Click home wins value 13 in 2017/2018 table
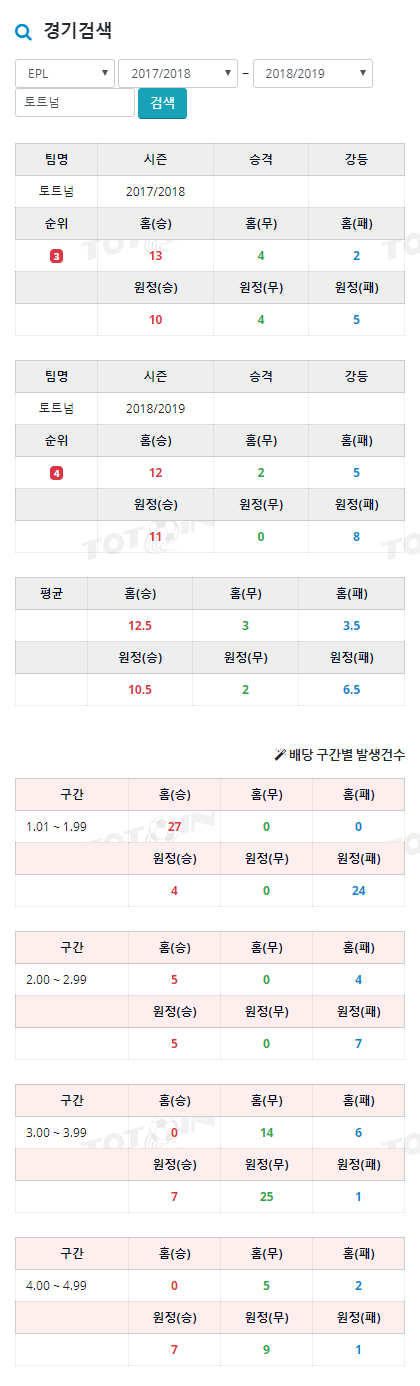Viewport: 420px width, 1386px height. tap(156, 256)
